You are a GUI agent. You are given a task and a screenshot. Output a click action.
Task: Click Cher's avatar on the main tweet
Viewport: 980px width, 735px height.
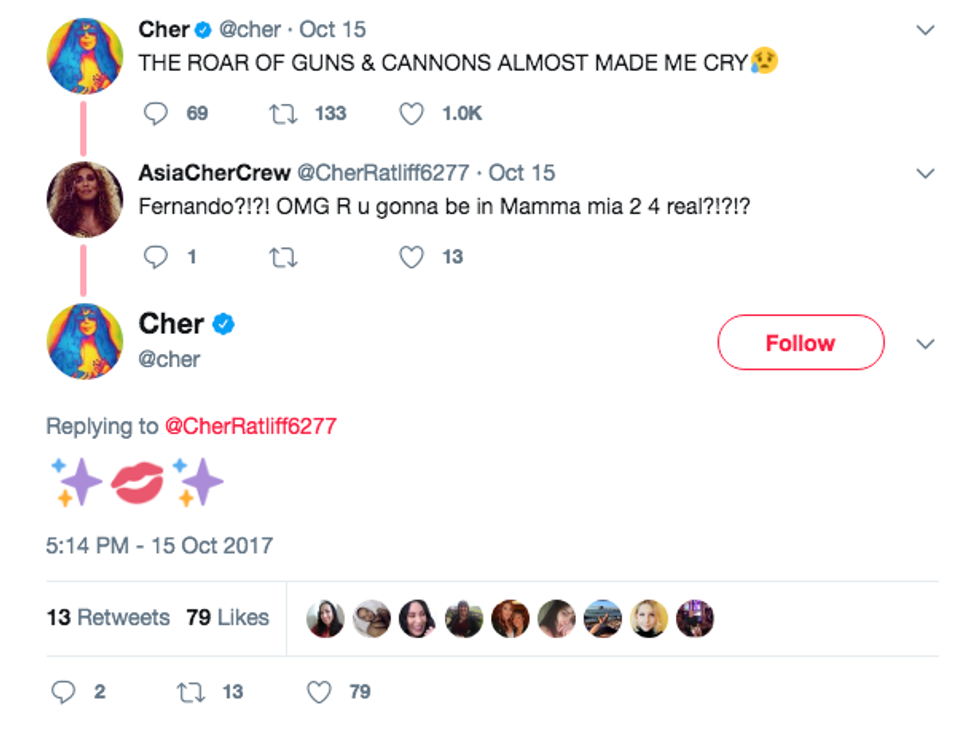point(85,342)
